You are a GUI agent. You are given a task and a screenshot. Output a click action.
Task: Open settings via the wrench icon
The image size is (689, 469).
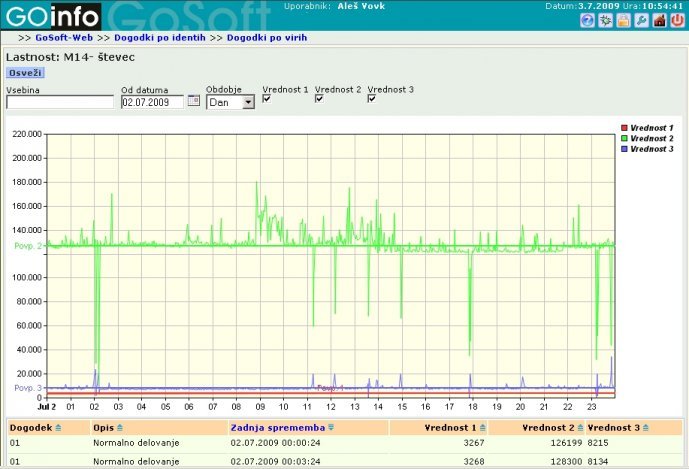[641, 20]
